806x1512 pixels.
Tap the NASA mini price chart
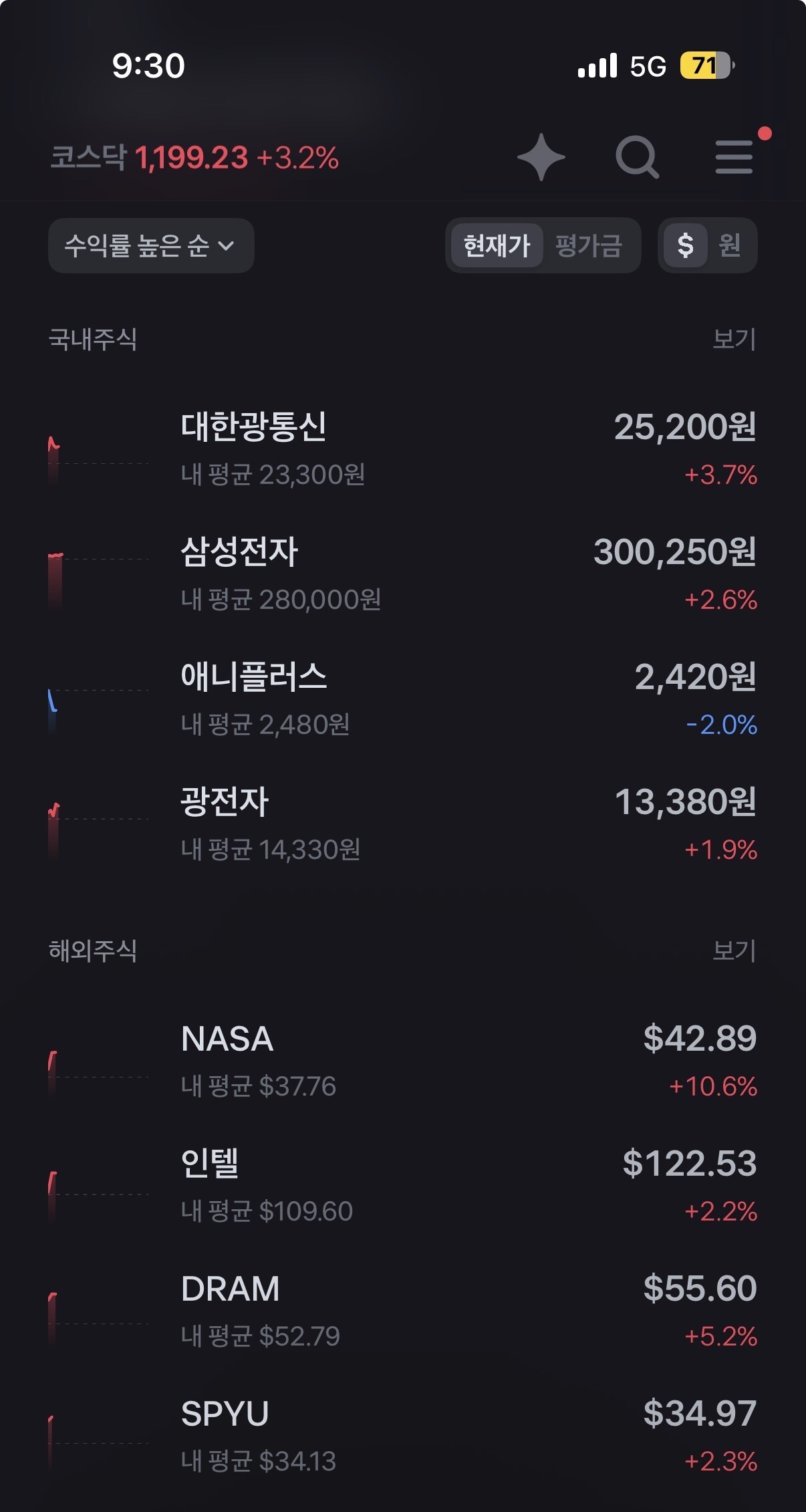click(x=99, y=1071)
